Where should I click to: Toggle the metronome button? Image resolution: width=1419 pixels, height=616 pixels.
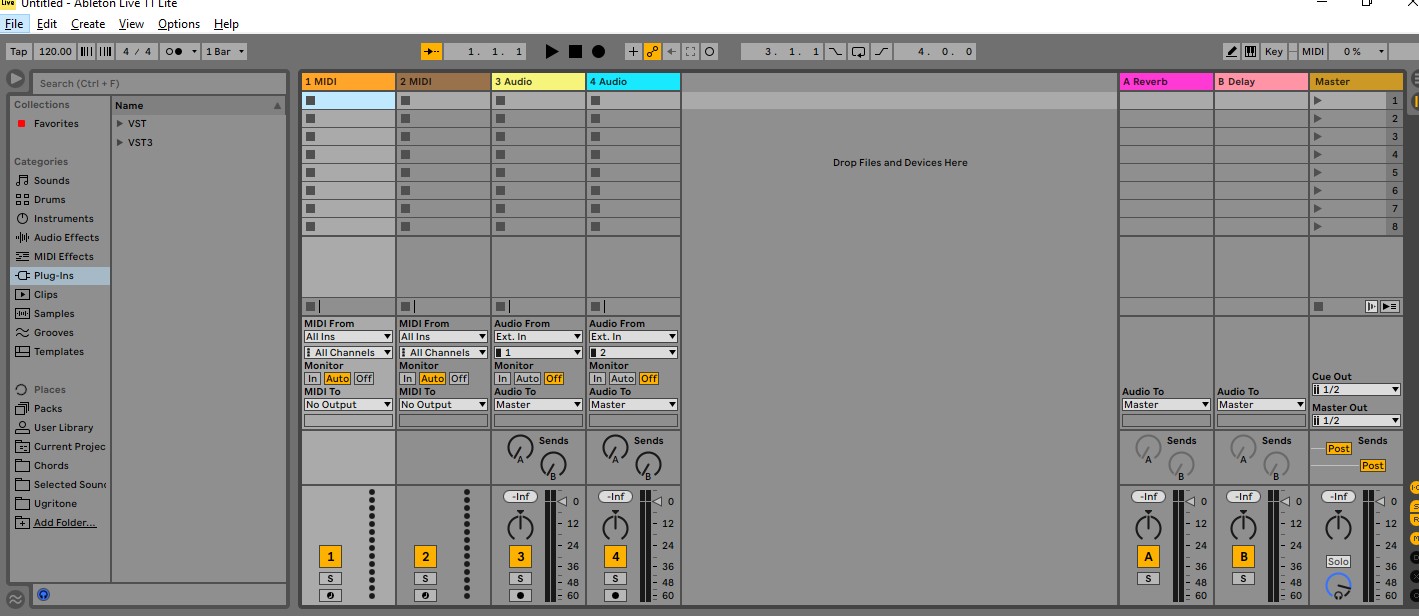tap(174, 51)
